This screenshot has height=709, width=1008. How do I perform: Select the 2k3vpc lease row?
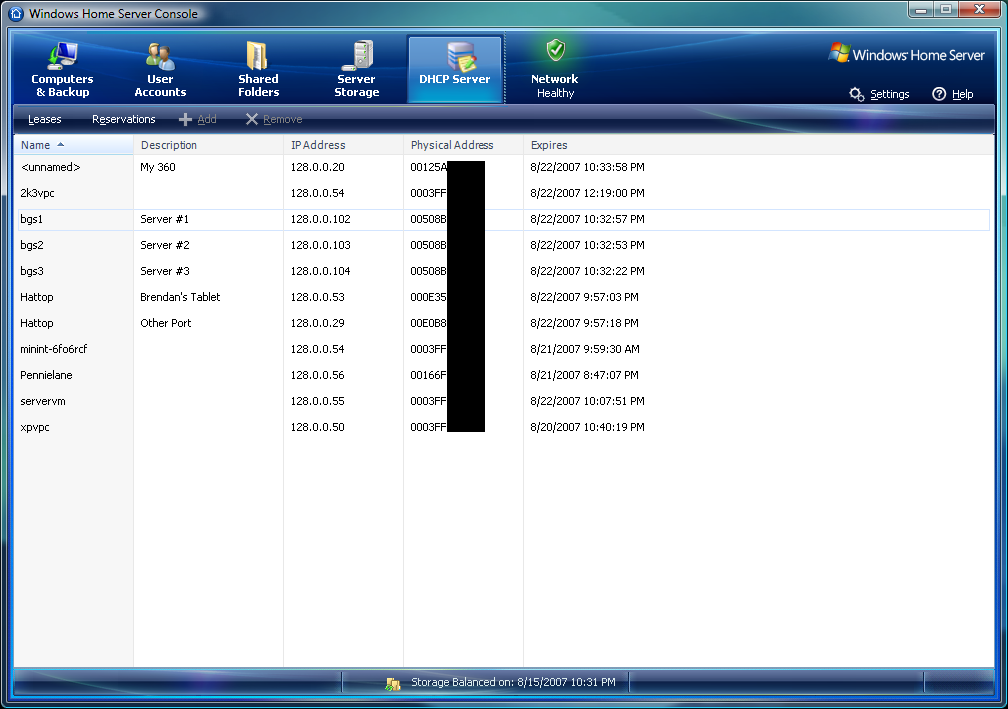click(503, 193)
